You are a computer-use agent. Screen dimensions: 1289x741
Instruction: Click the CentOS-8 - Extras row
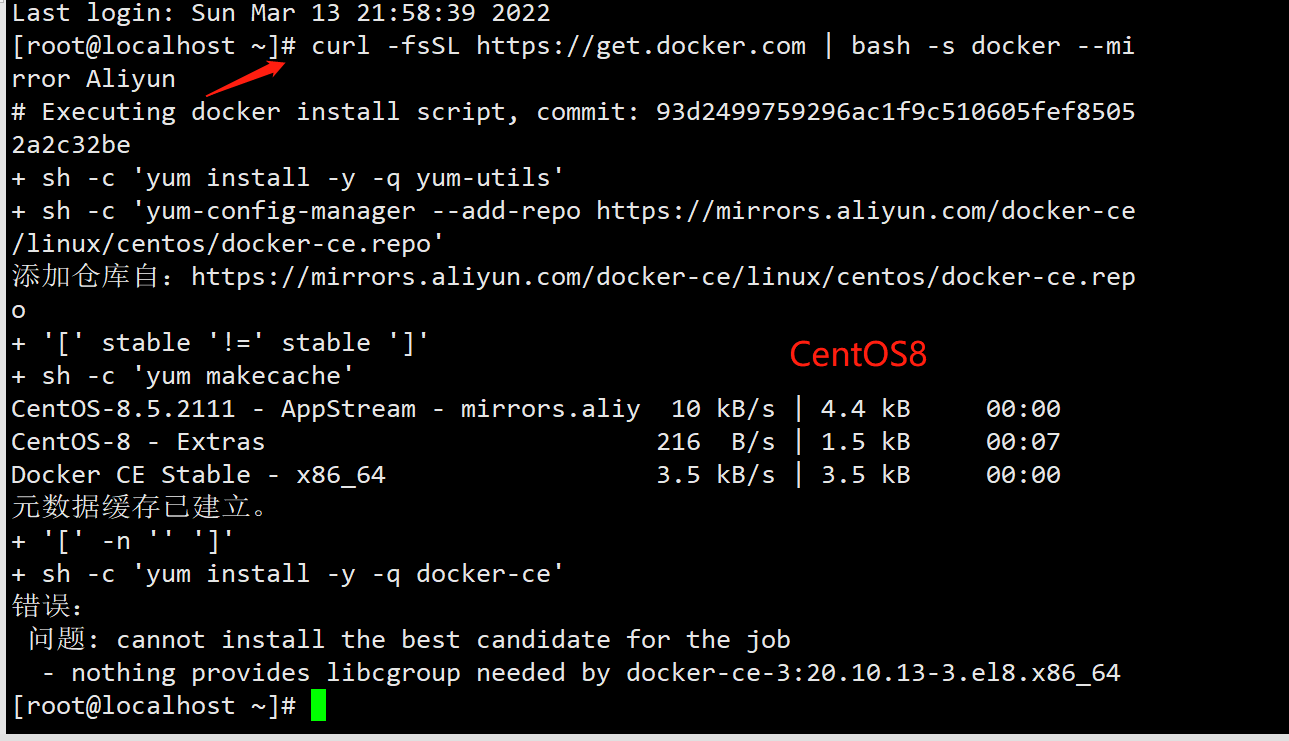(x=536, y=442)
